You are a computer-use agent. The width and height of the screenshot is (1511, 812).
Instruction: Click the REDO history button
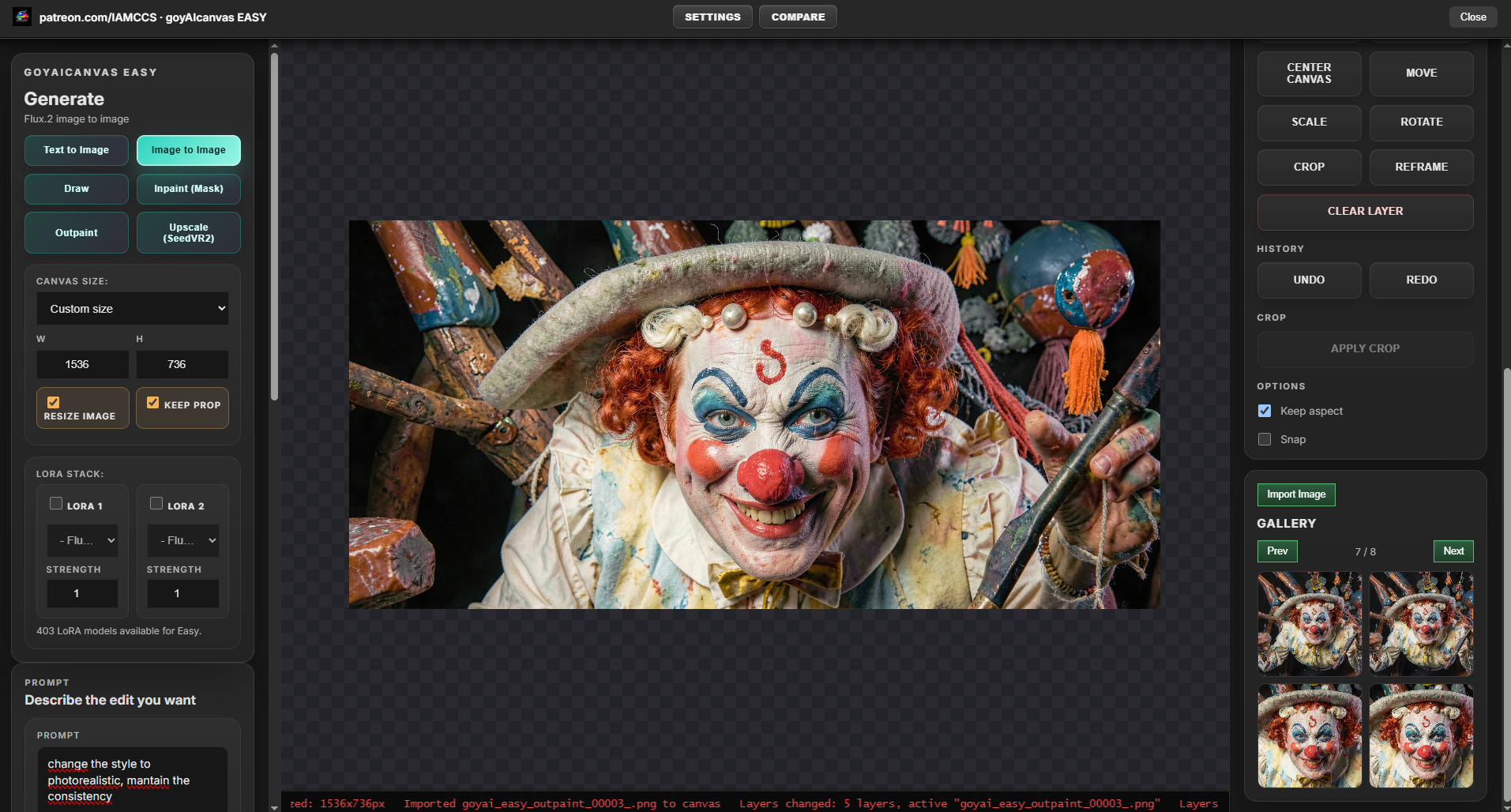[1421, 280]
